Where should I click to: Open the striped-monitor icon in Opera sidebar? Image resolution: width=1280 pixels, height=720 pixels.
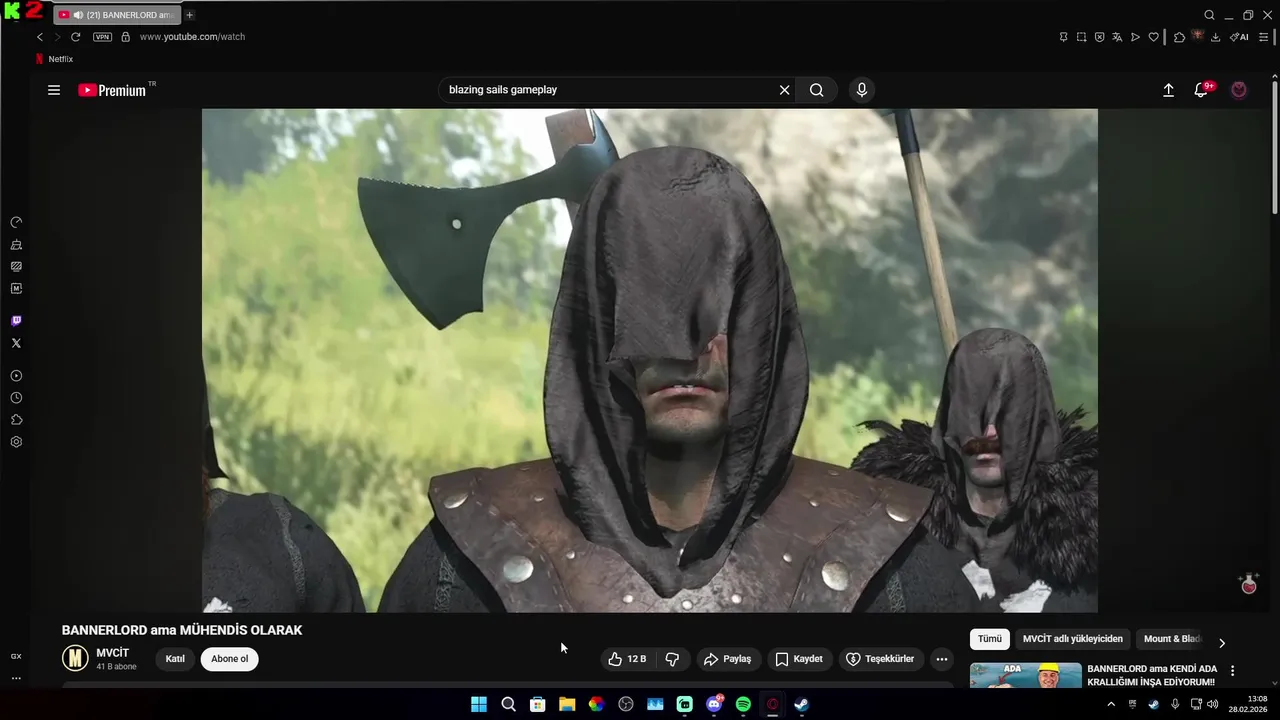click(16, 266)
